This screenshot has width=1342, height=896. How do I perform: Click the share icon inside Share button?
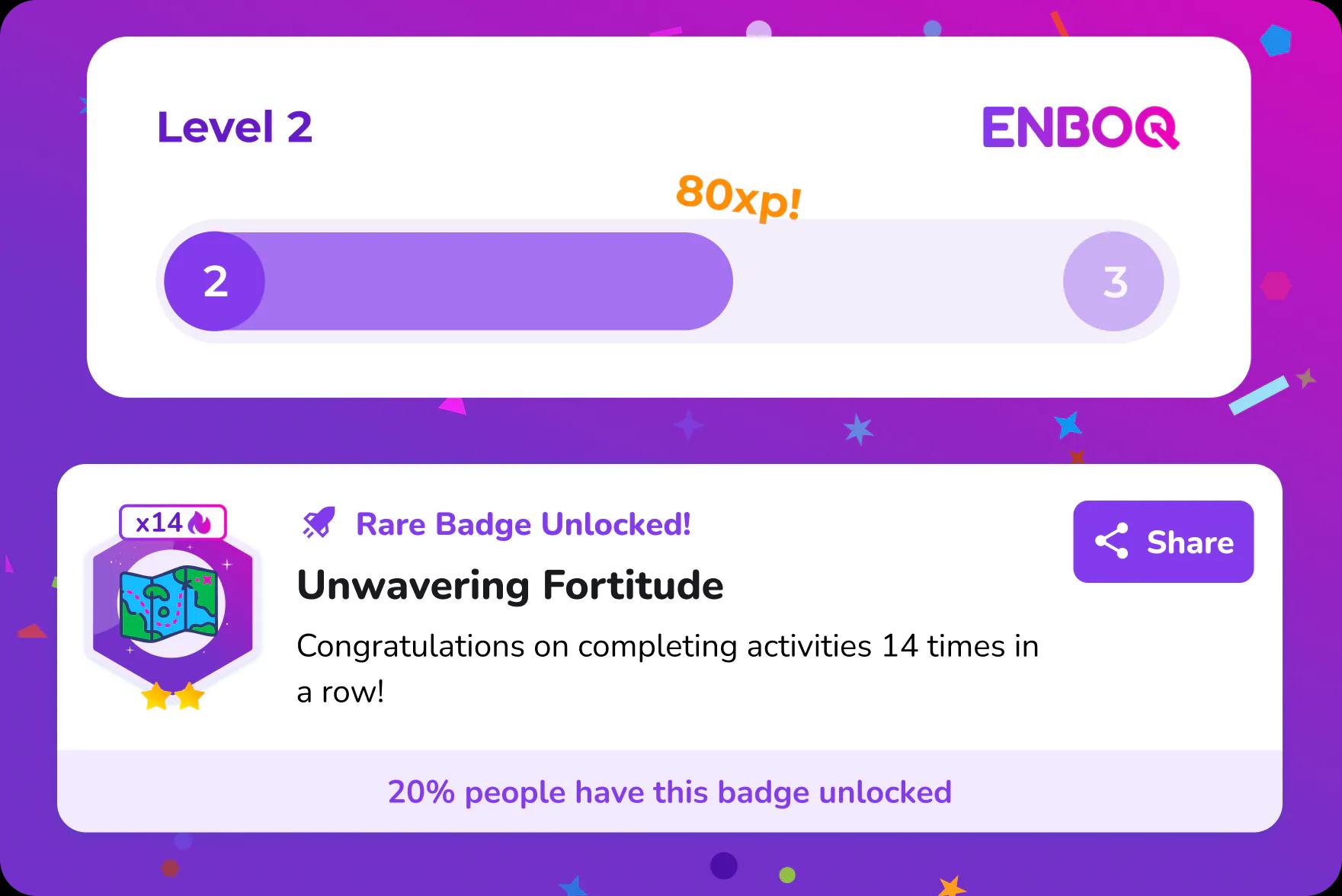click(1111, 542)
